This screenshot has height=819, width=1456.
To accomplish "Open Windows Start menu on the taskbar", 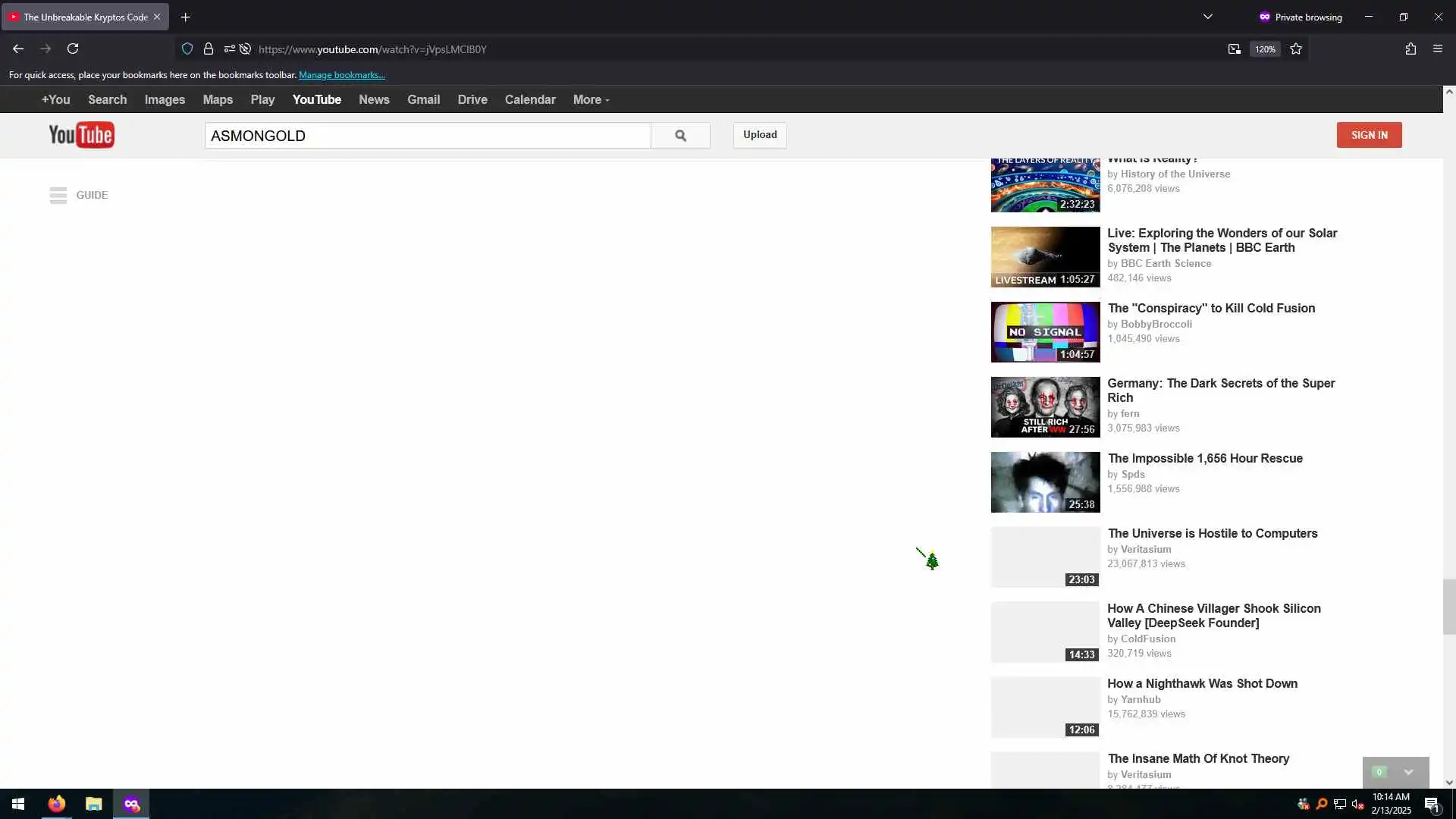I will (18, 804).
